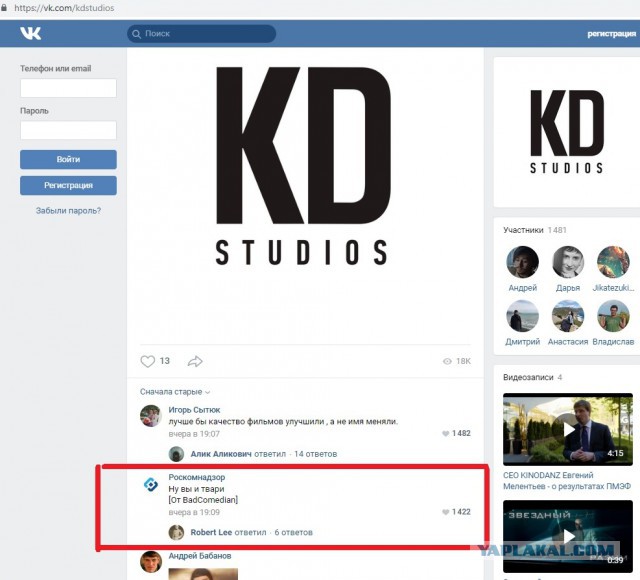Screen dimensions: 640x580
Task: Focus the Поиск search box
Action: point(202,34)
